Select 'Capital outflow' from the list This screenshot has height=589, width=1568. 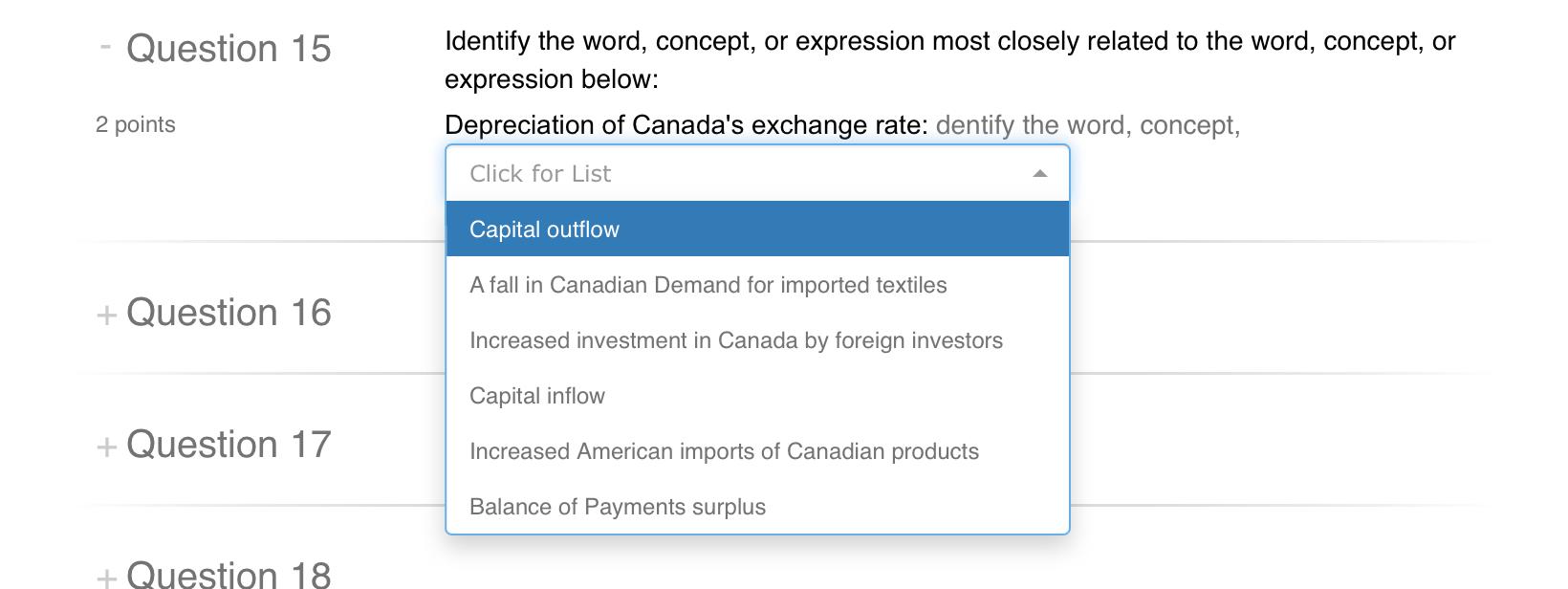click(543, 229)
